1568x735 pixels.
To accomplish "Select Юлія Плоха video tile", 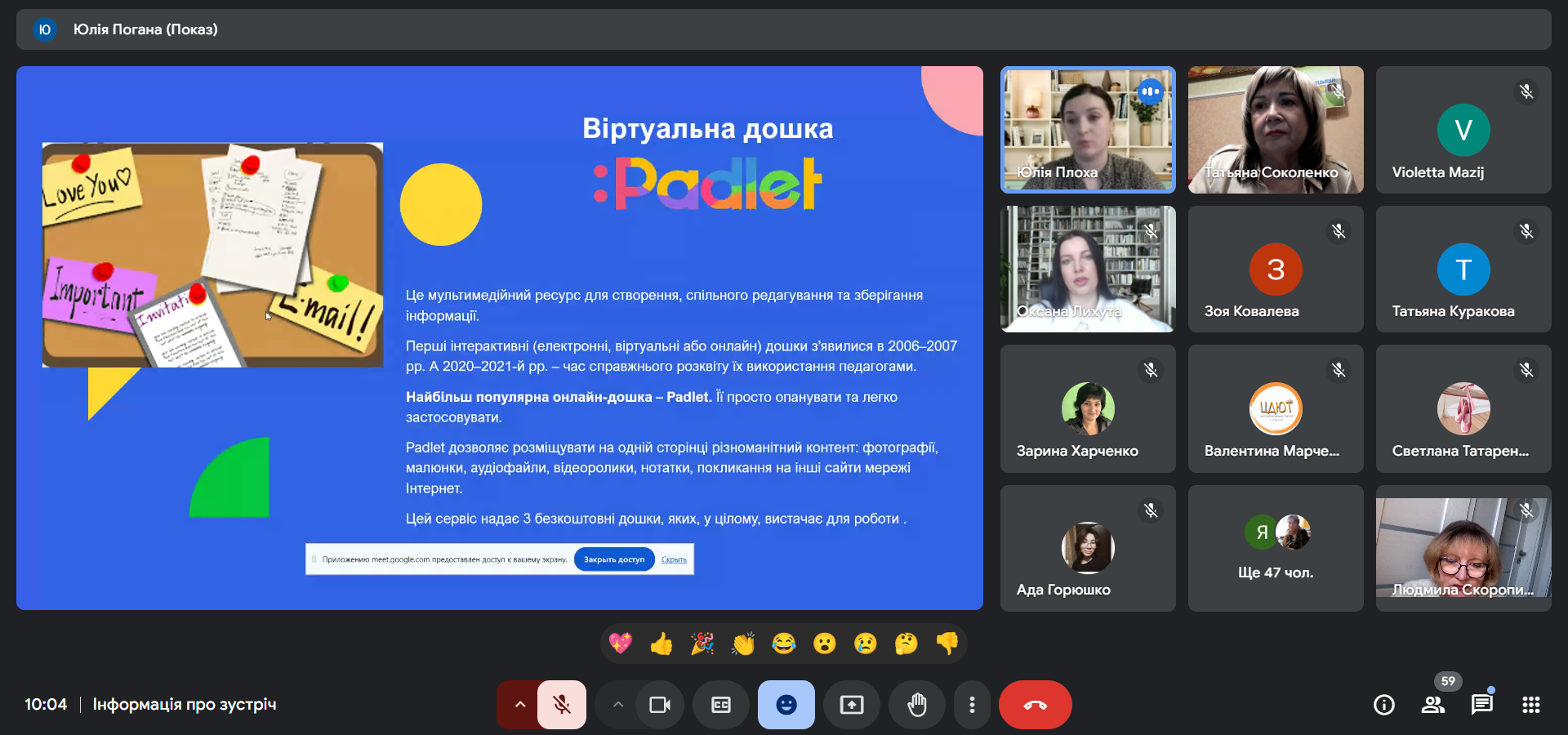I will coord(1088,130).
